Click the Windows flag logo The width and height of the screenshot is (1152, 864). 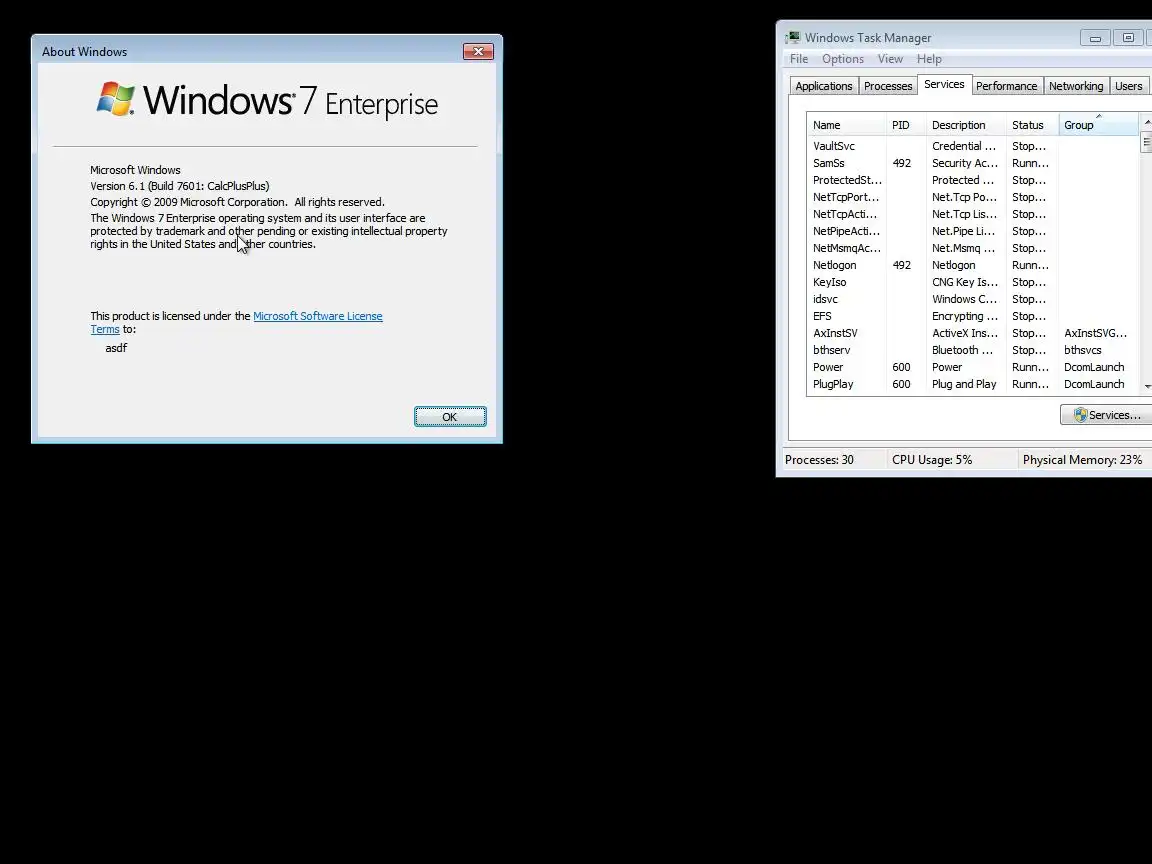116,98
